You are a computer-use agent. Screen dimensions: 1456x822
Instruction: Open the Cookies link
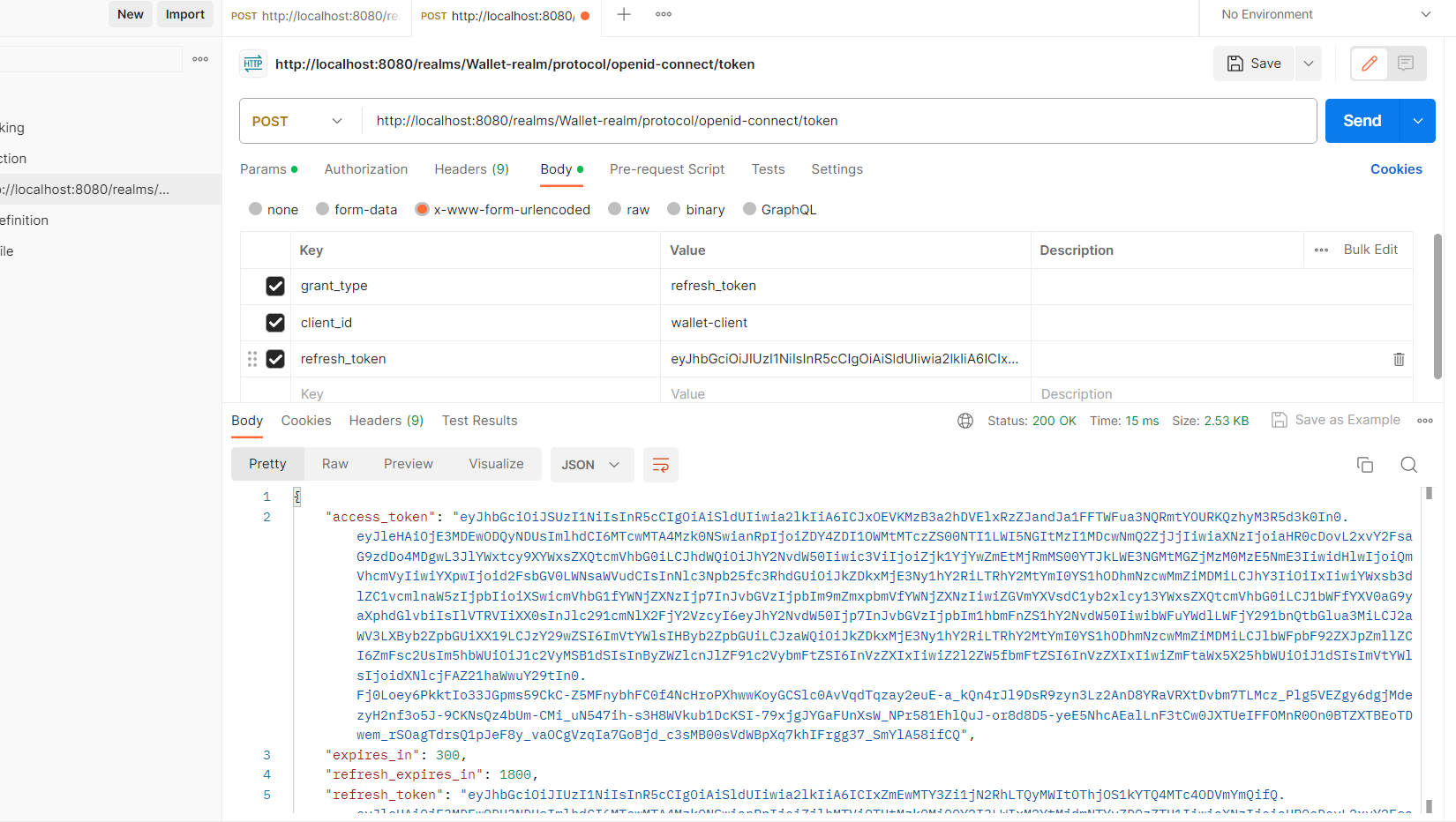click(1396, 169)
